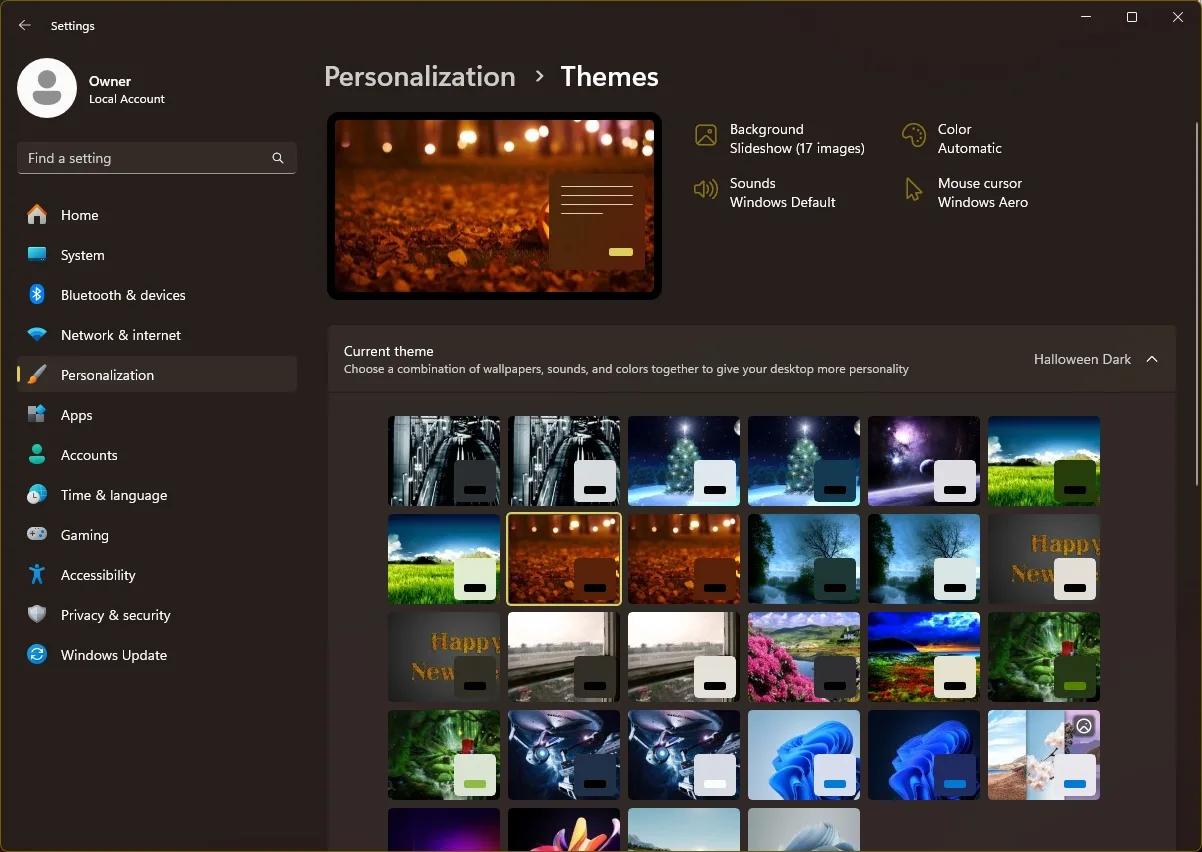Image resolution: width=1202 pixels, height=852 pixels.
Task: Click the Network Wi-Fi icon in sidebar
Action: pos(37,335)
